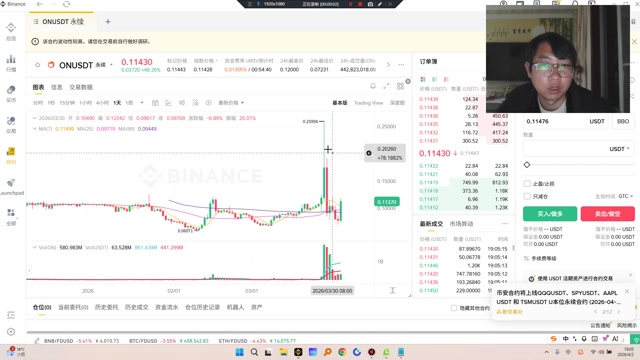Toggle hide other contracts checkbox
Viewport: 640px width, 360px height.
[453, 308]
